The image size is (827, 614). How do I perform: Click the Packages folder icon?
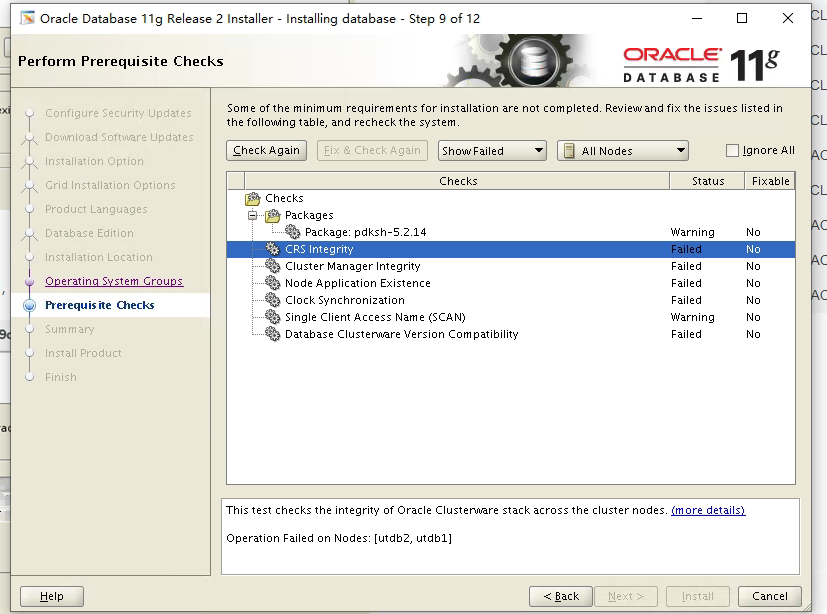(x=273, y=215)
